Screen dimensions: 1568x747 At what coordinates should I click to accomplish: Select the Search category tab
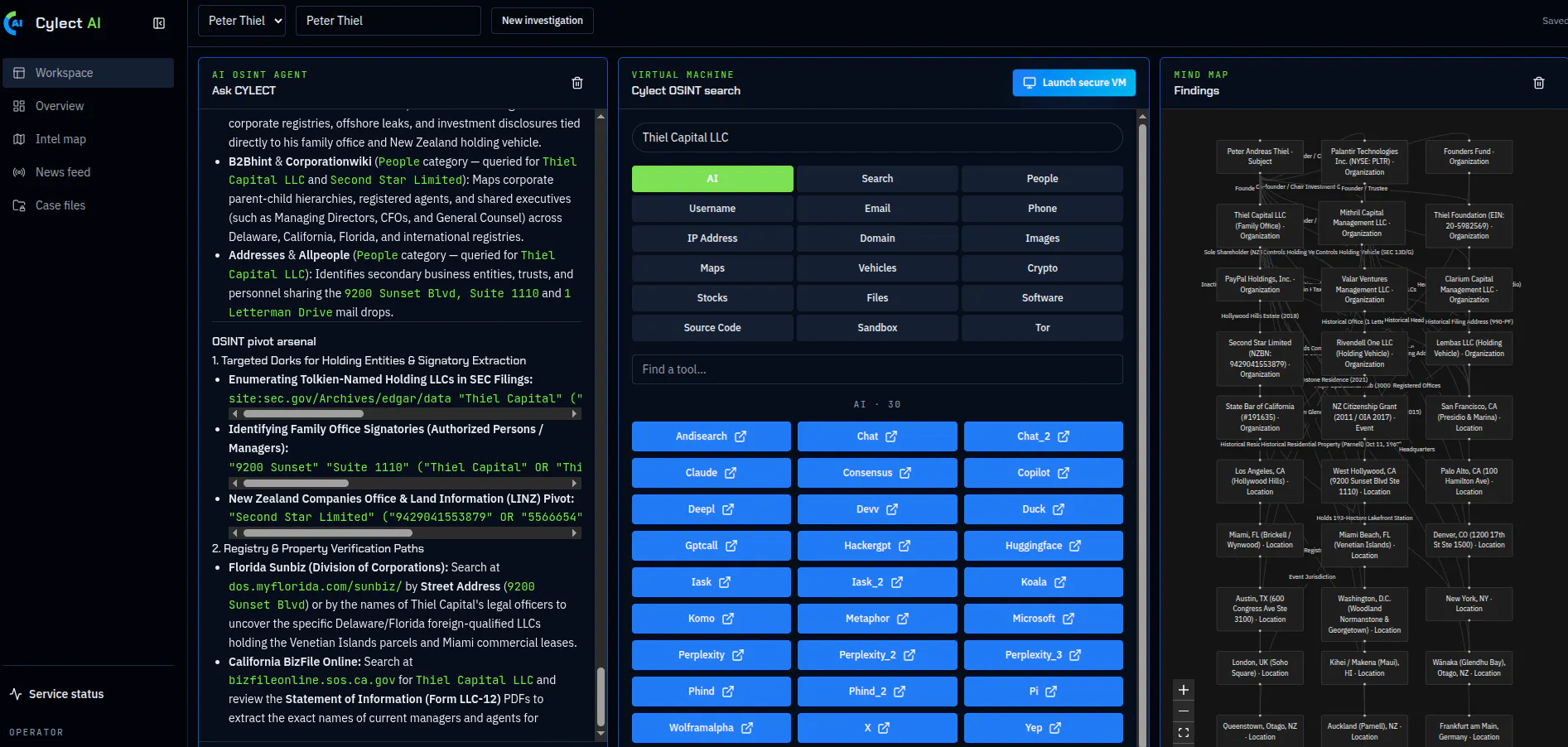(877, 179)
